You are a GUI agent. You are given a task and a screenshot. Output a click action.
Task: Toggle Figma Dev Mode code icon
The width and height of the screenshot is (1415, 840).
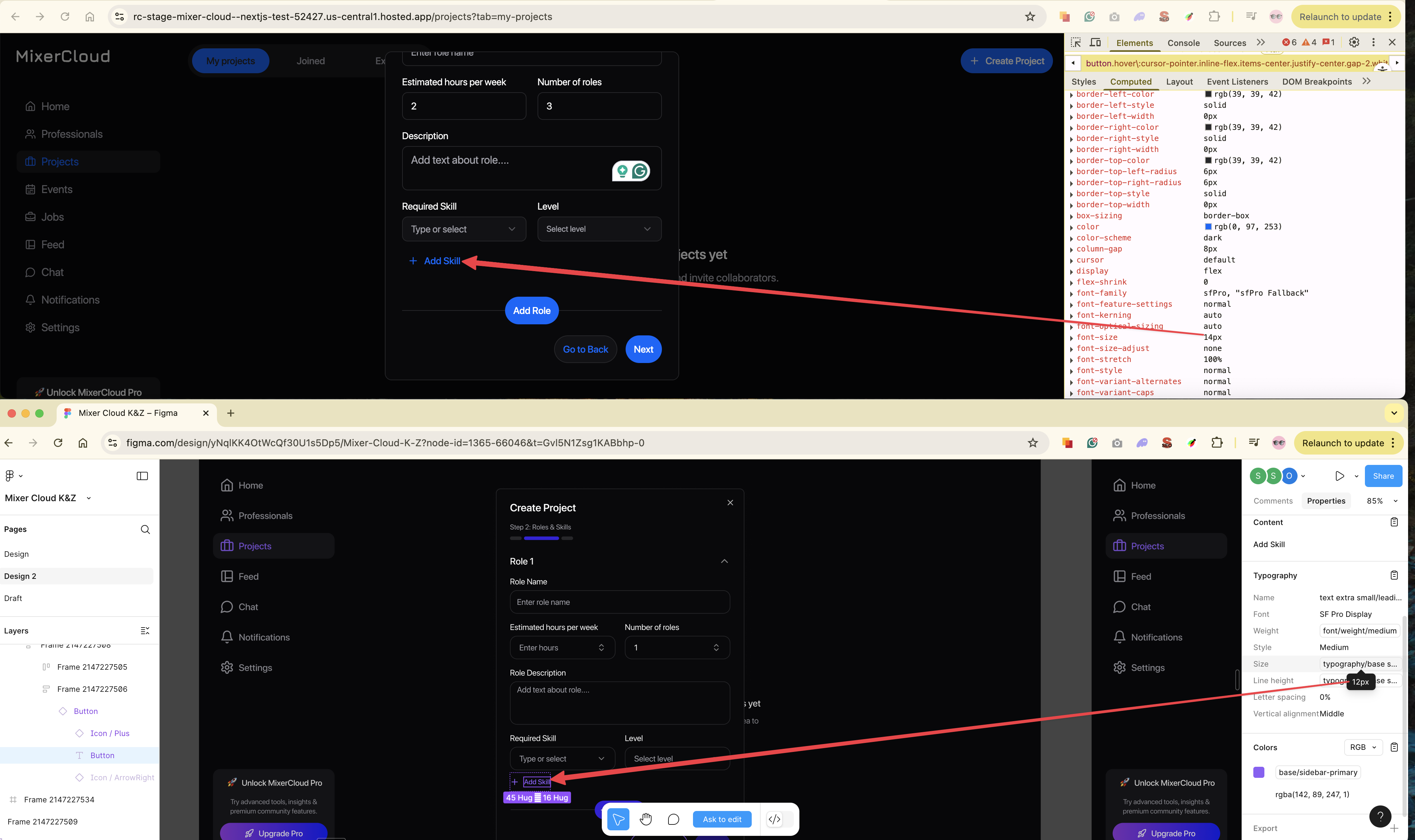pyautogui.click(x=774, y=819)
